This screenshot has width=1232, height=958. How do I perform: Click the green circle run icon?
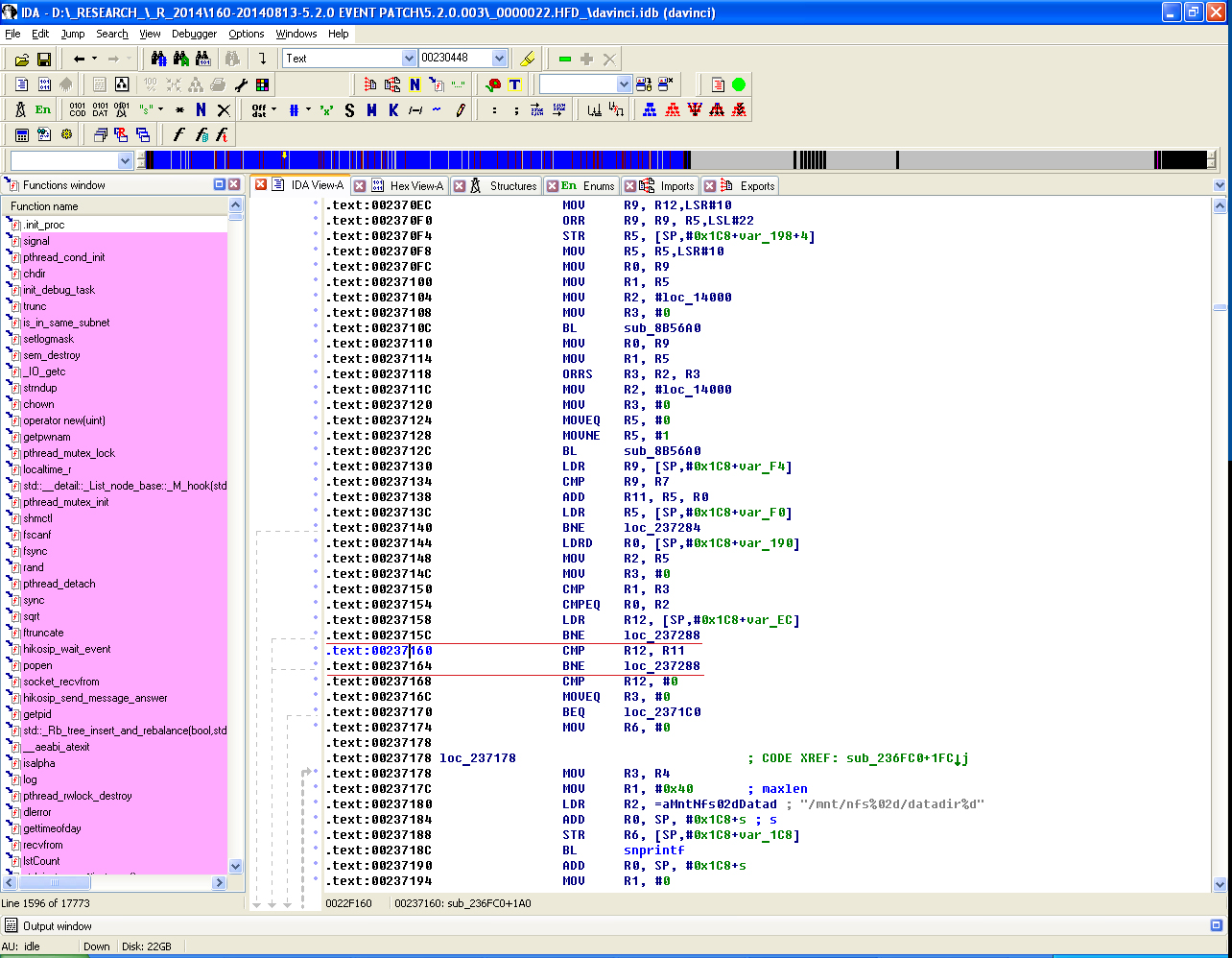739,84
